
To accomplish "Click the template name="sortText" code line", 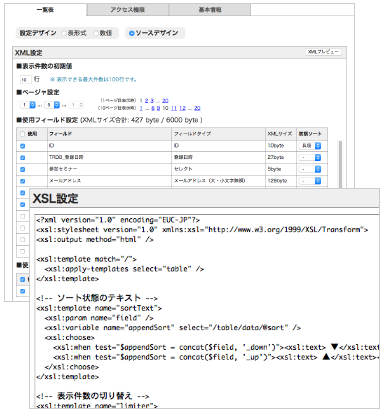I will [x=99, y=308].
